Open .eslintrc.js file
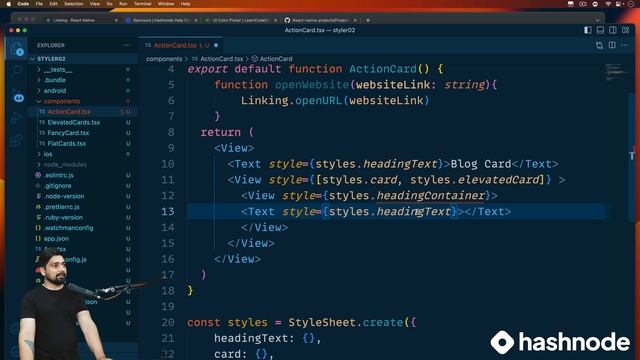This screenshot has width=640, height=360. point(59,175)
